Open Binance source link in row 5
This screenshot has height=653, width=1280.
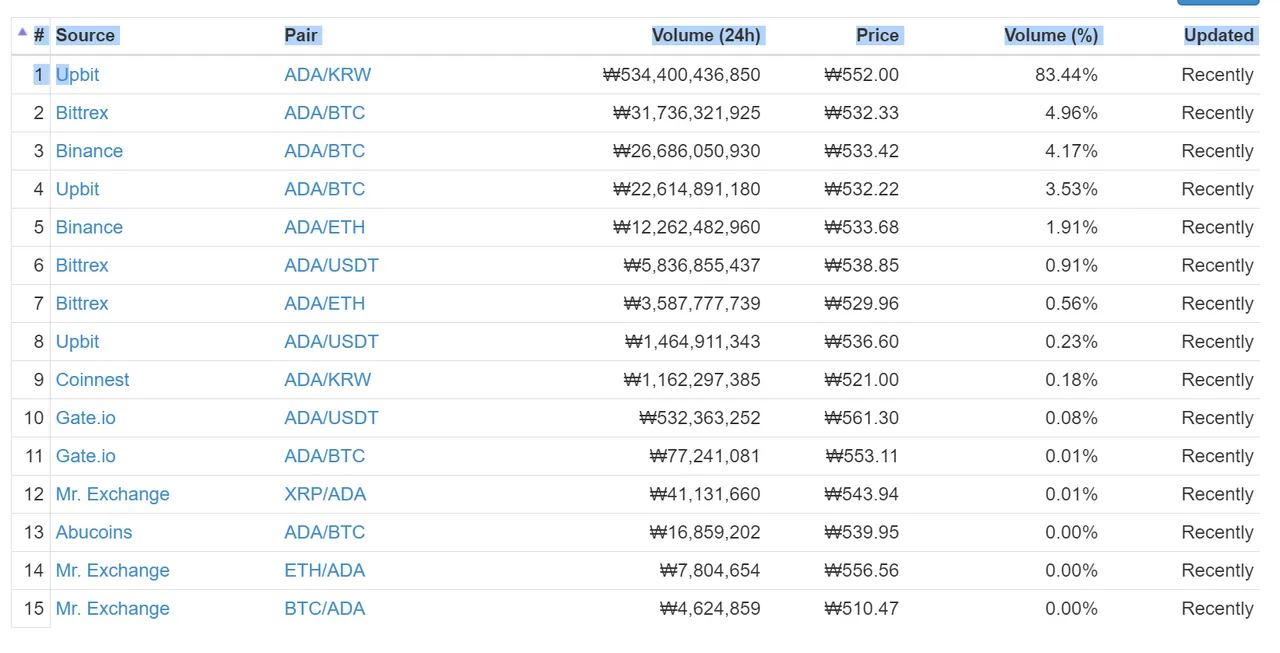pyautogui.click(x=89, y=227)
